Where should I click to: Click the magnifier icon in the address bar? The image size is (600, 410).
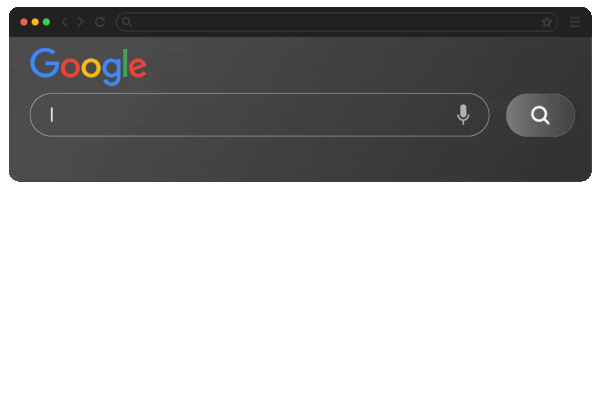click(127, 22)
